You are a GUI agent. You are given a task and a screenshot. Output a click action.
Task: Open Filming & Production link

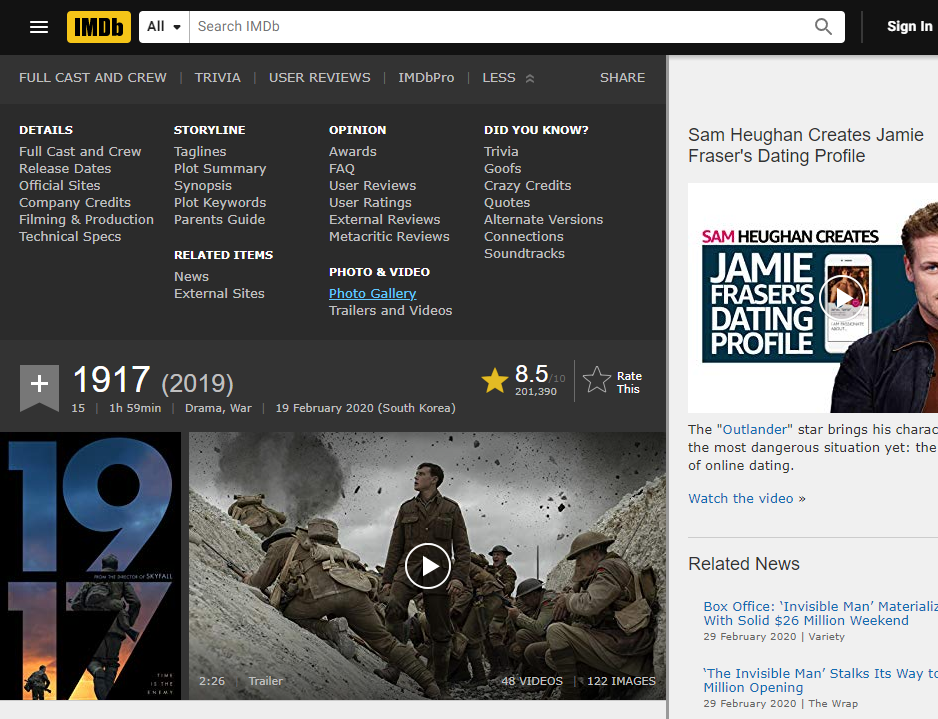86,220
